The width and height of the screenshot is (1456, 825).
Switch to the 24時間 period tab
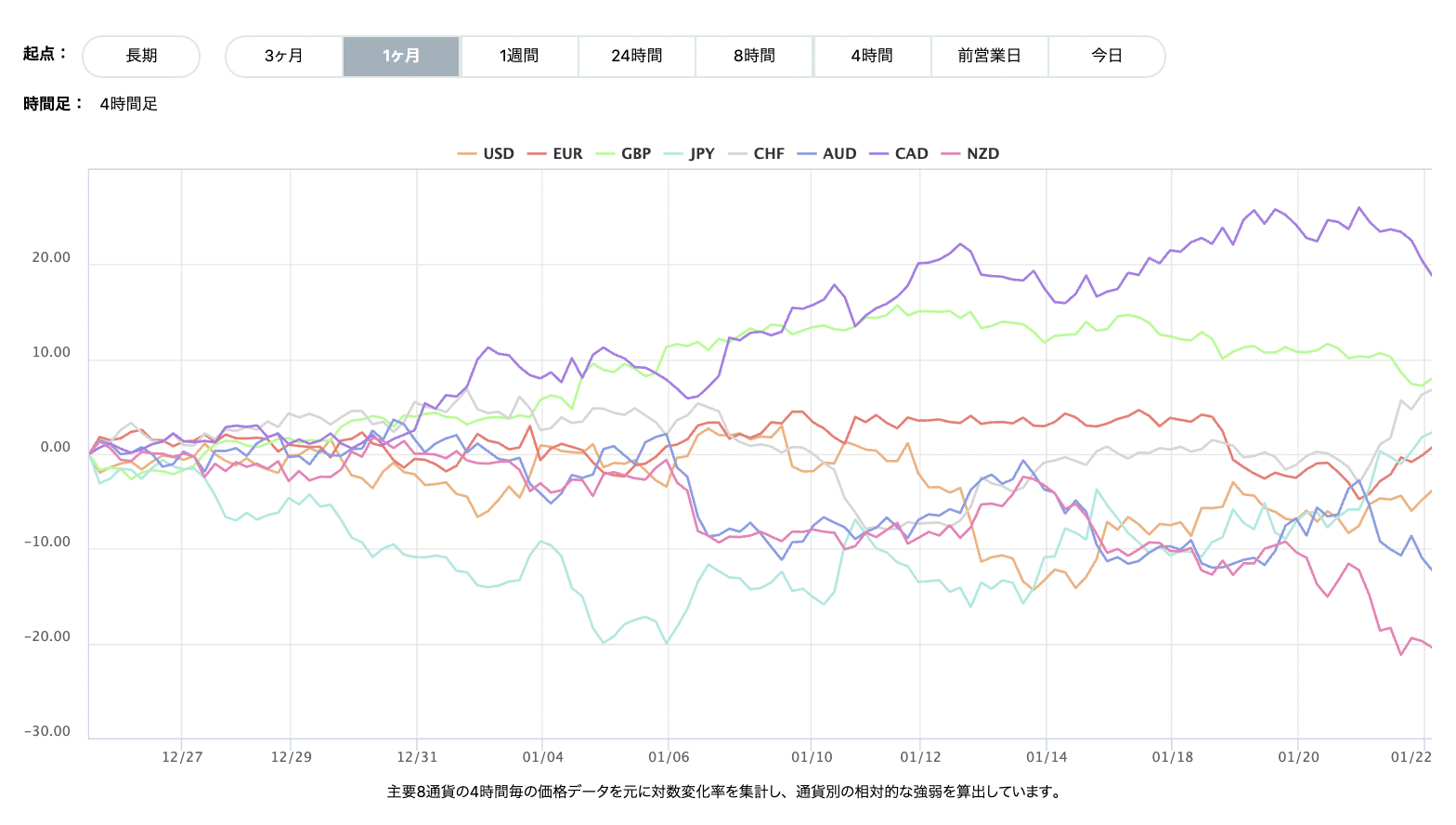[637, 56]
